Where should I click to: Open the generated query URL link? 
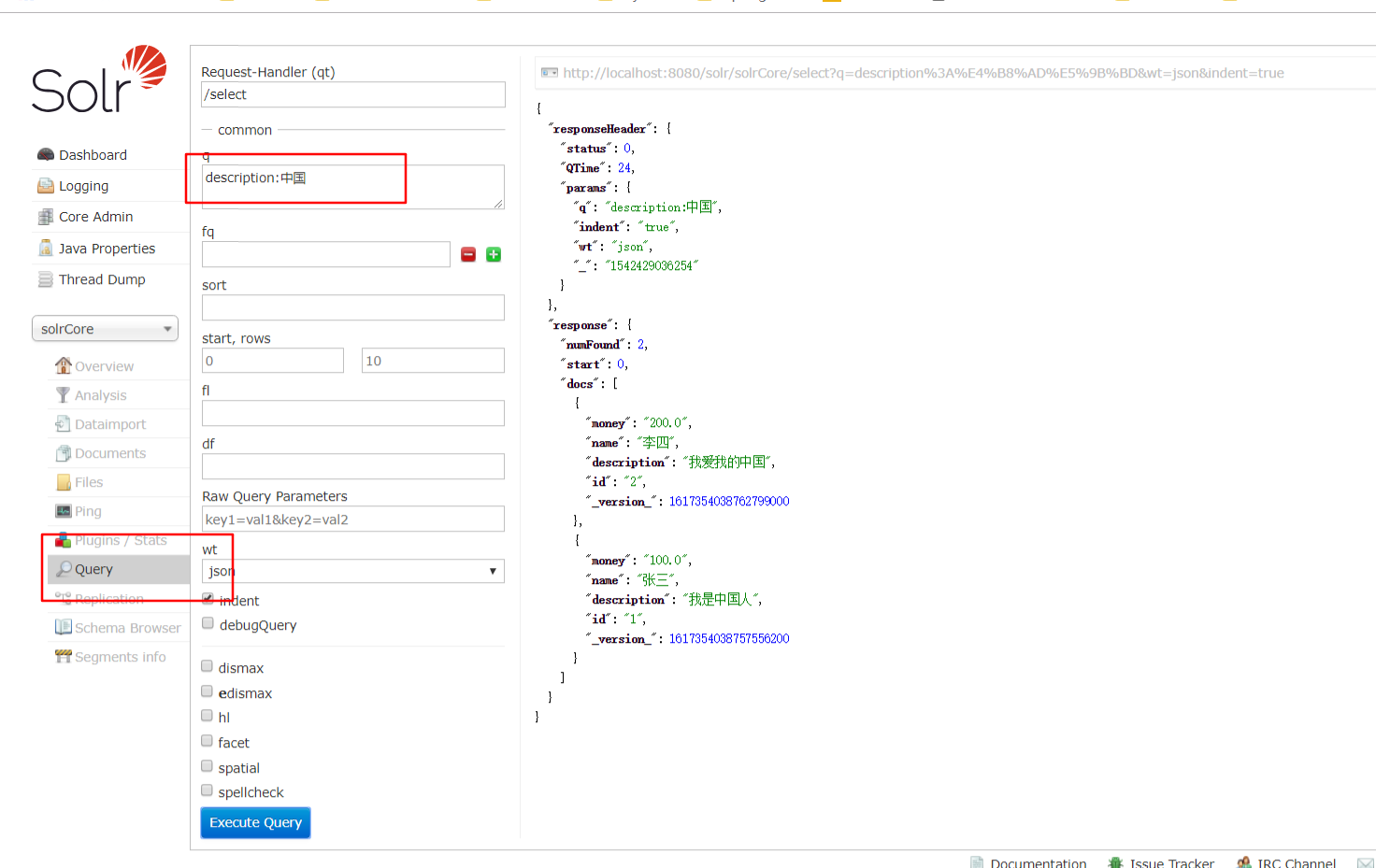point(923,73)
